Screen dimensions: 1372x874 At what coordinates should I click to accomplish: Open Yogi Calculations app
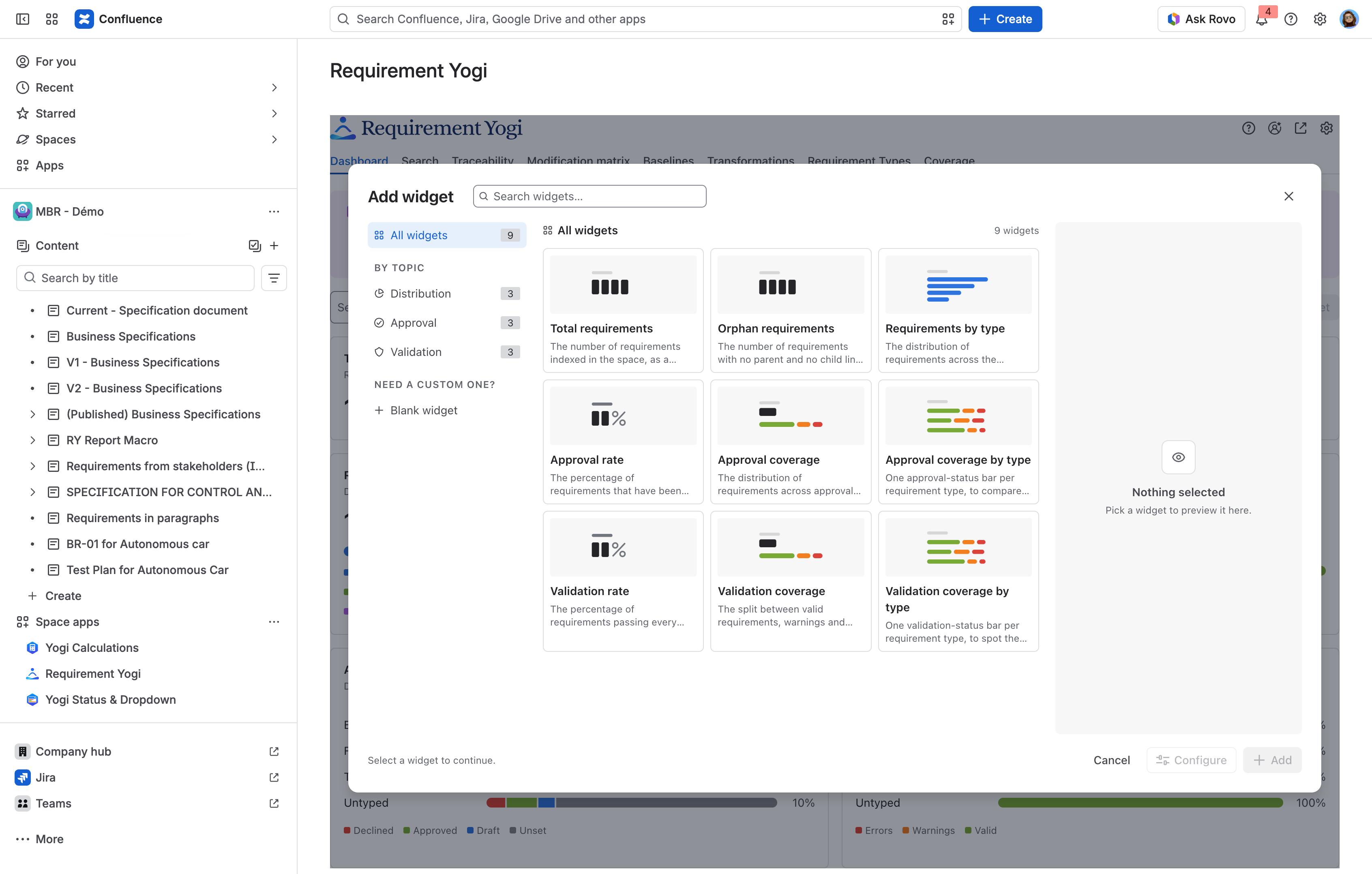pos(92,648)
